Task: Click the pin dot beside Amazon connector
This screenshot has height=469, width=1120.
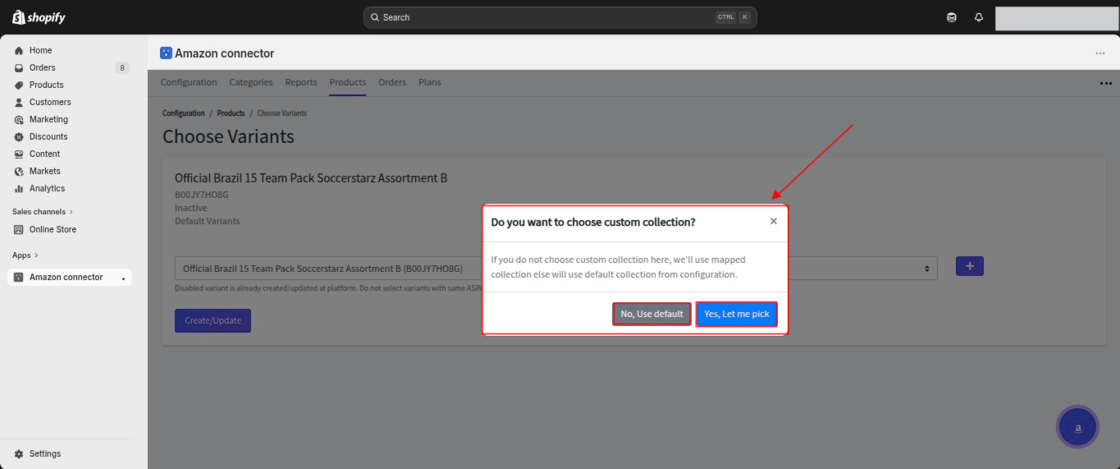Action: tap(123, 278)
